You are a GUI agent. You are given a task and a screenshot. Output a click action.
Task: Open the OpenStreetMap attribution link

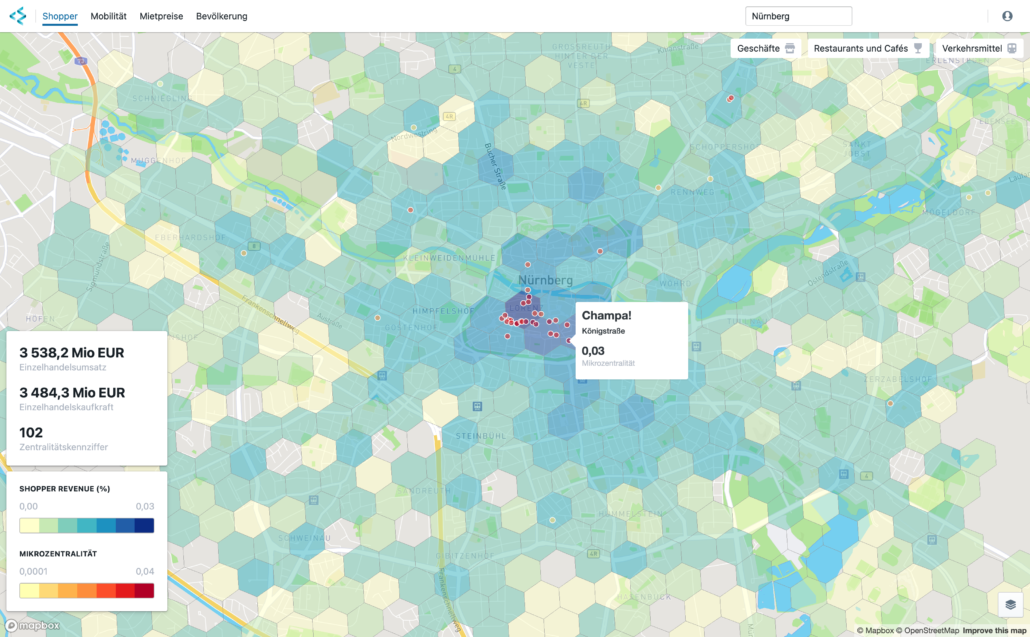pyautogui.click(x=928, y=630)
